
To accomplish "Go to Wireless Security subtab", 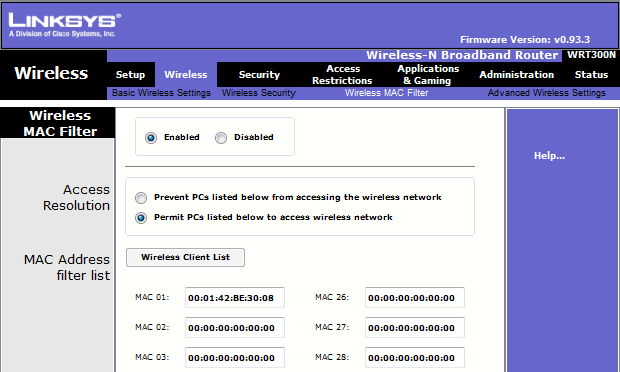I will (x=259, y=93).
